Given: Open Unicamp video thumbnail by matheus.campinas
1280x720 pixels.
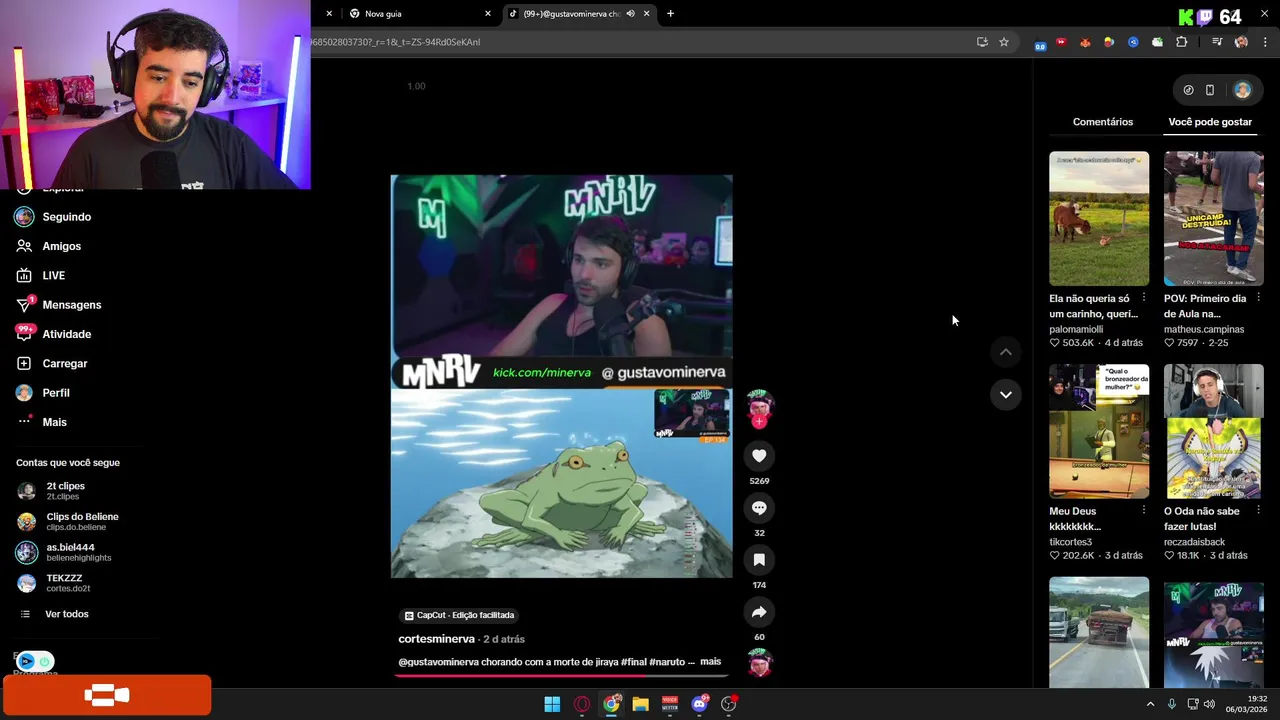Looking at the screenshot, I should coord(1214,218).
